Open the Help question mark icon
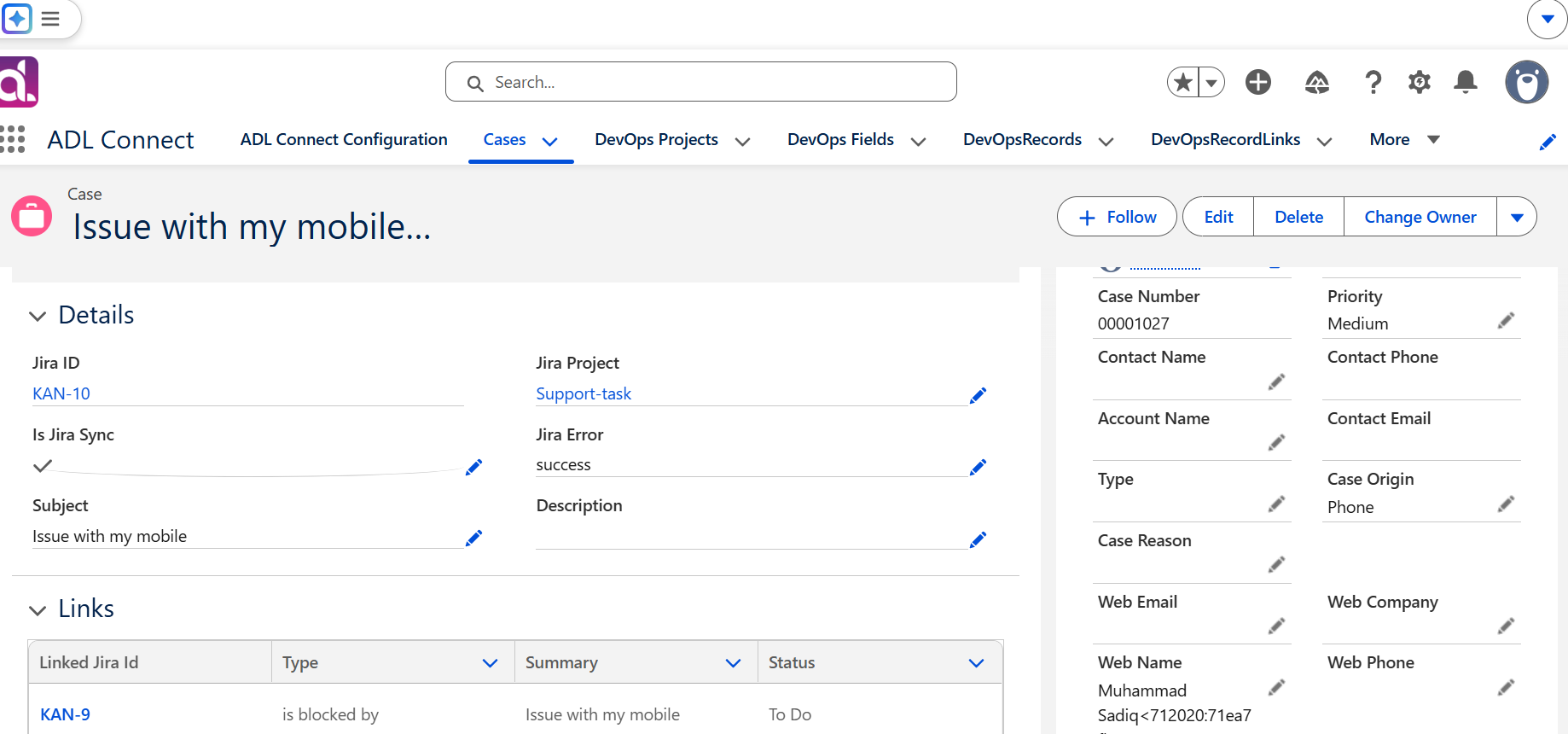Viewport: 1568px width, 734px height. point(1373,82)
